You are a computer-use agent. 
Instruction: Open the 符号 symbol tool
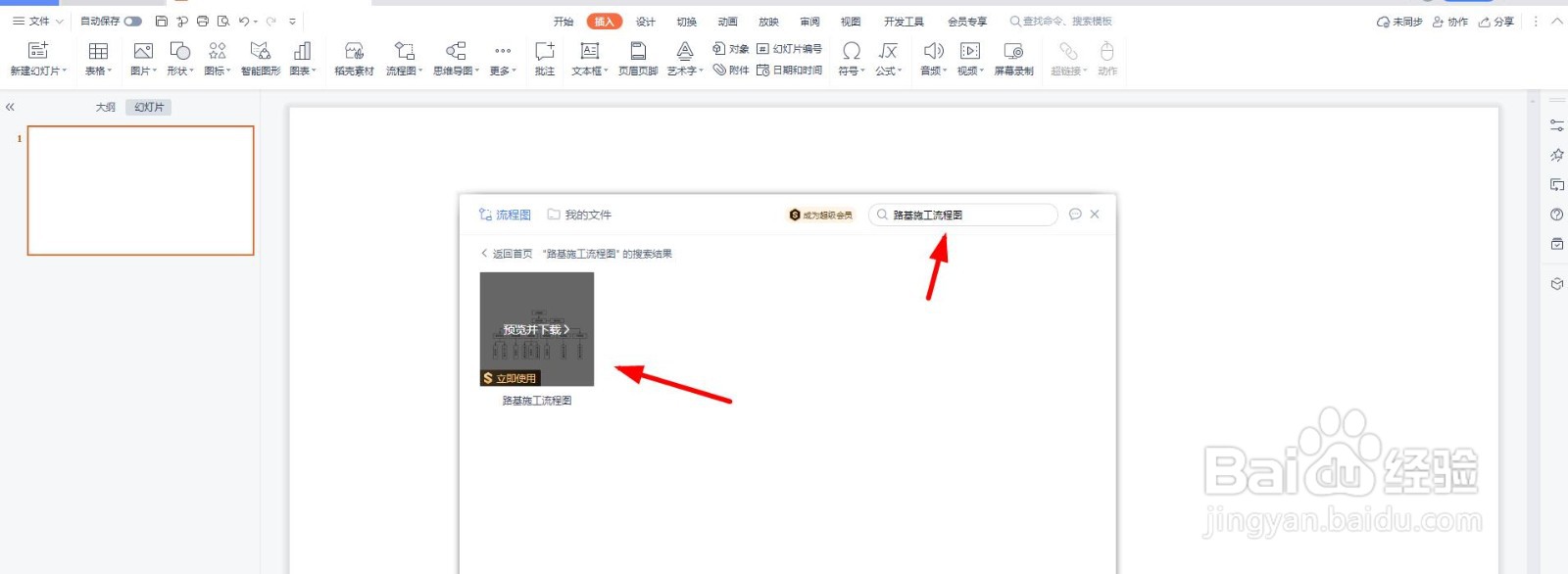tap(852, 58)
